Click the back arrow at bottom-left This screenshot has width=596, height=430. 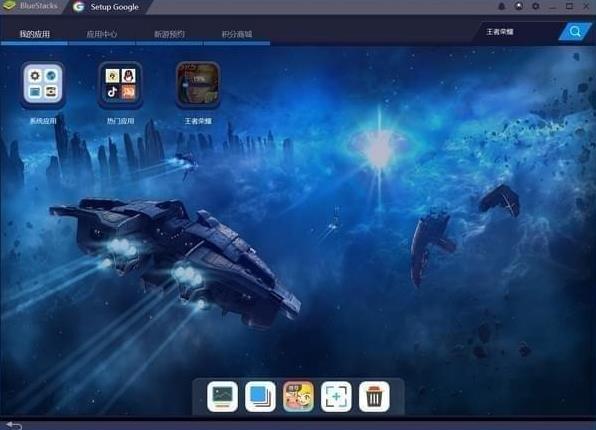click(x=14, y=425)
